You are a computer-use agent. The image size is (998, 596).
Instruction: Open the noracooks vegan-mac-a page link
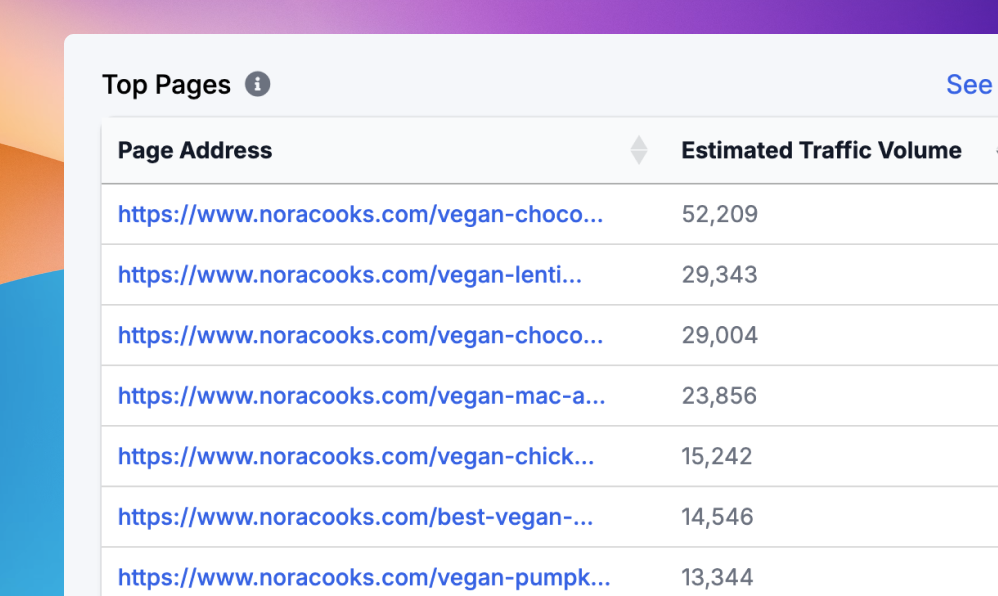tap(361, 396)
